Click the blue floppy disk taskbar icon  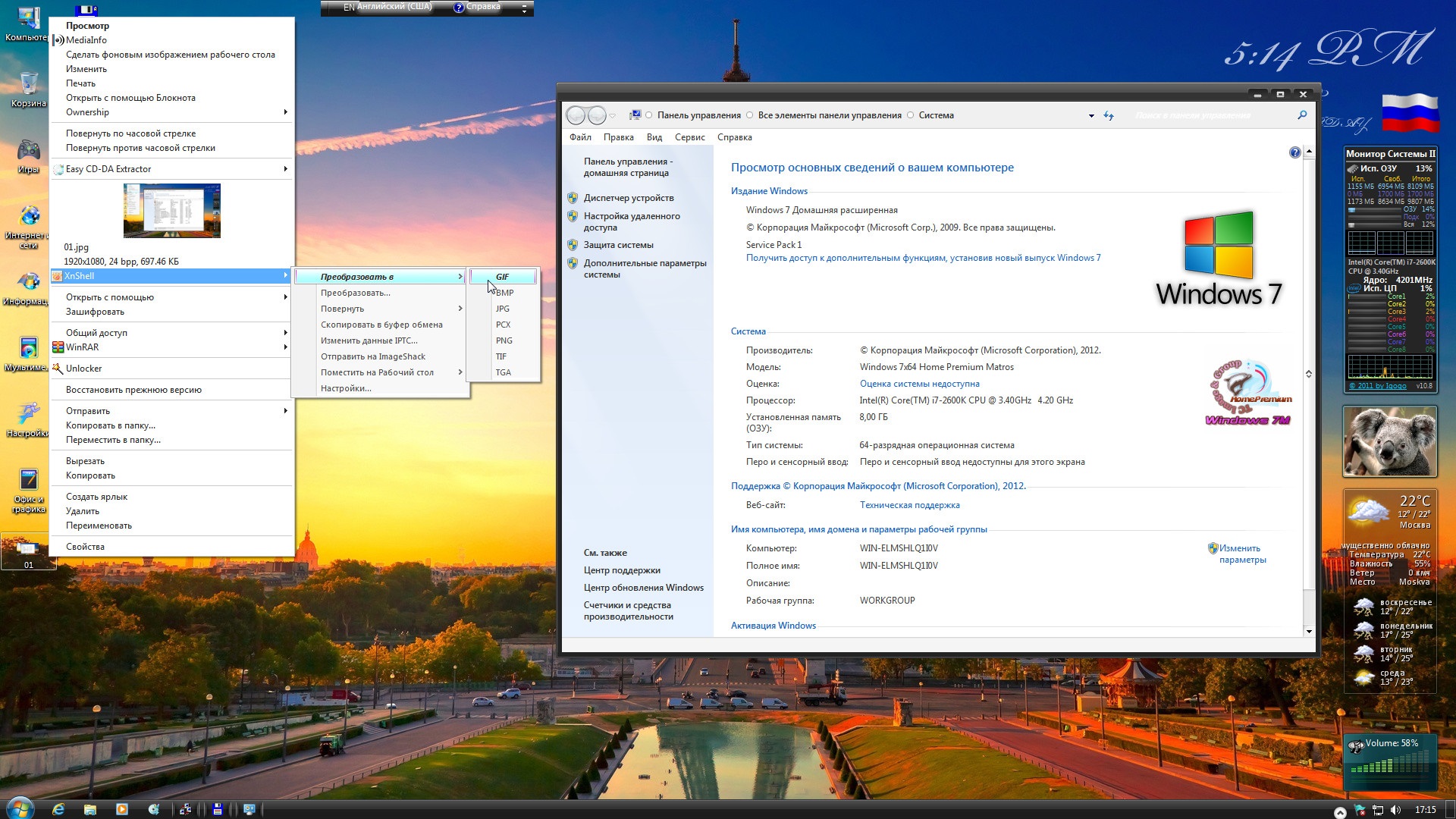click(217, 809)
